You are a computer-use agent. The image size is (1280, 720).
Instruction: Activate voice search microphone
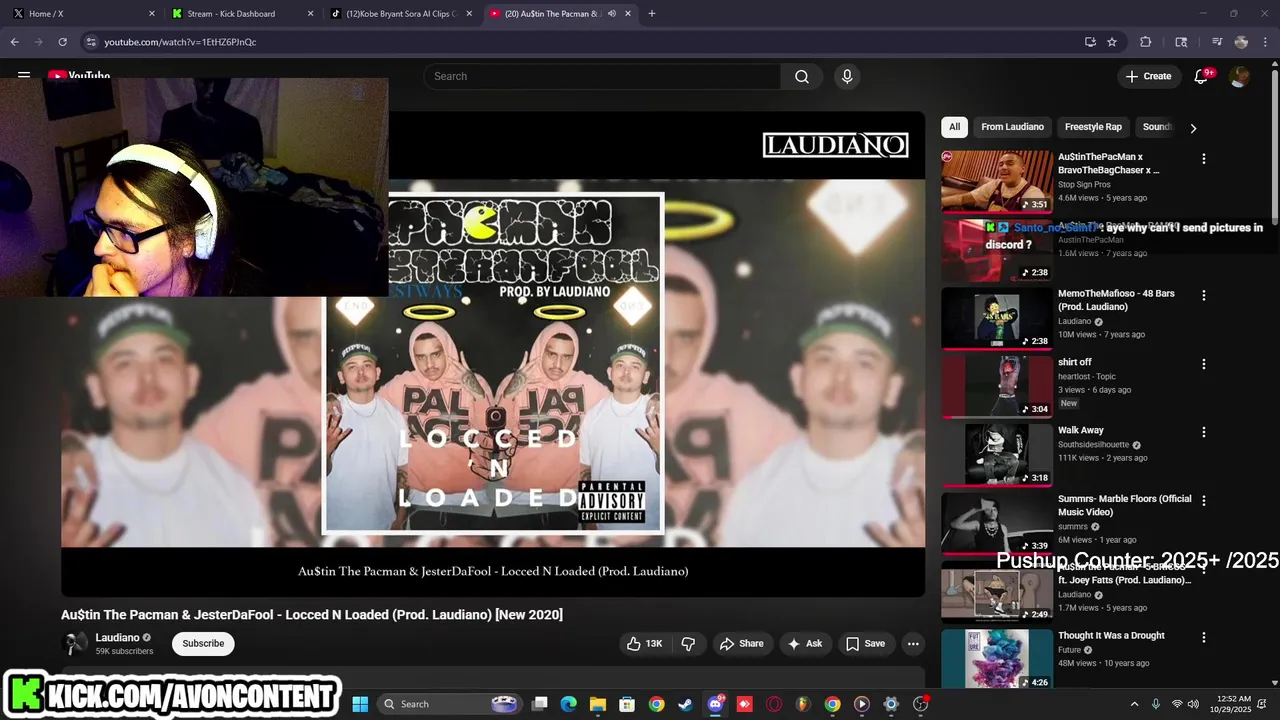click(847, 77)
